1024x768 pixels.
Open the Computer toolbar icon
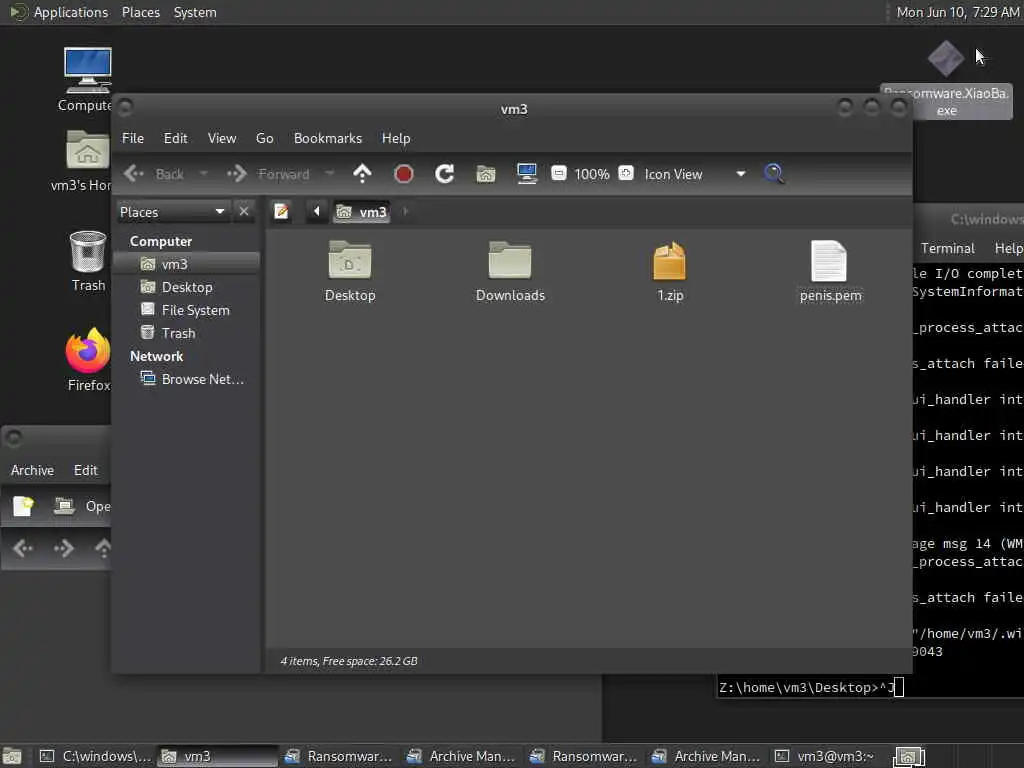[x=526, y=174]
